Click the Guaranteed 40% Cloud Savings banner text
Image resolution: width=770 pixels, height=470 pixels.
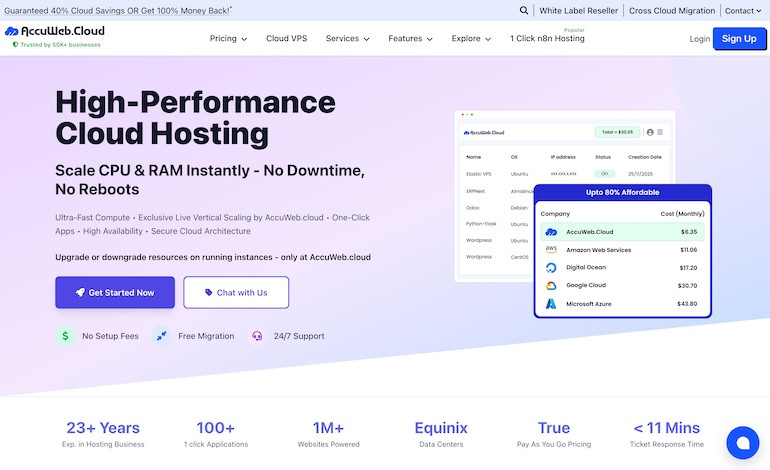(x=118, y=10)
